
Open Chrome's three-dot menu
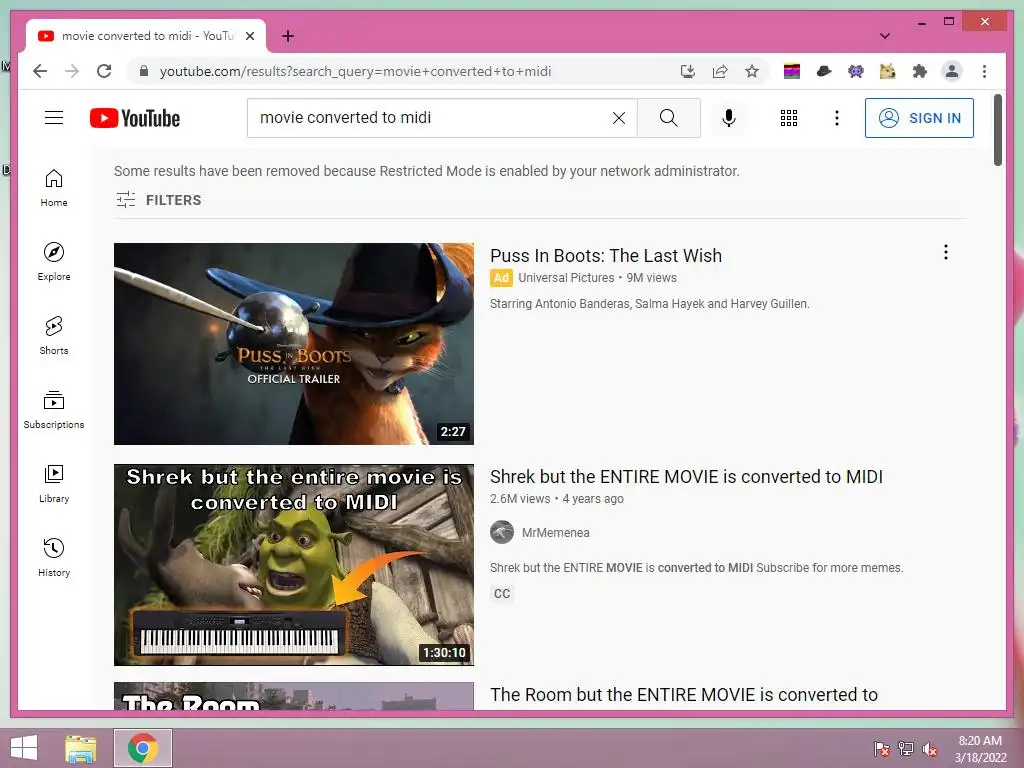(x=984, y=71)
